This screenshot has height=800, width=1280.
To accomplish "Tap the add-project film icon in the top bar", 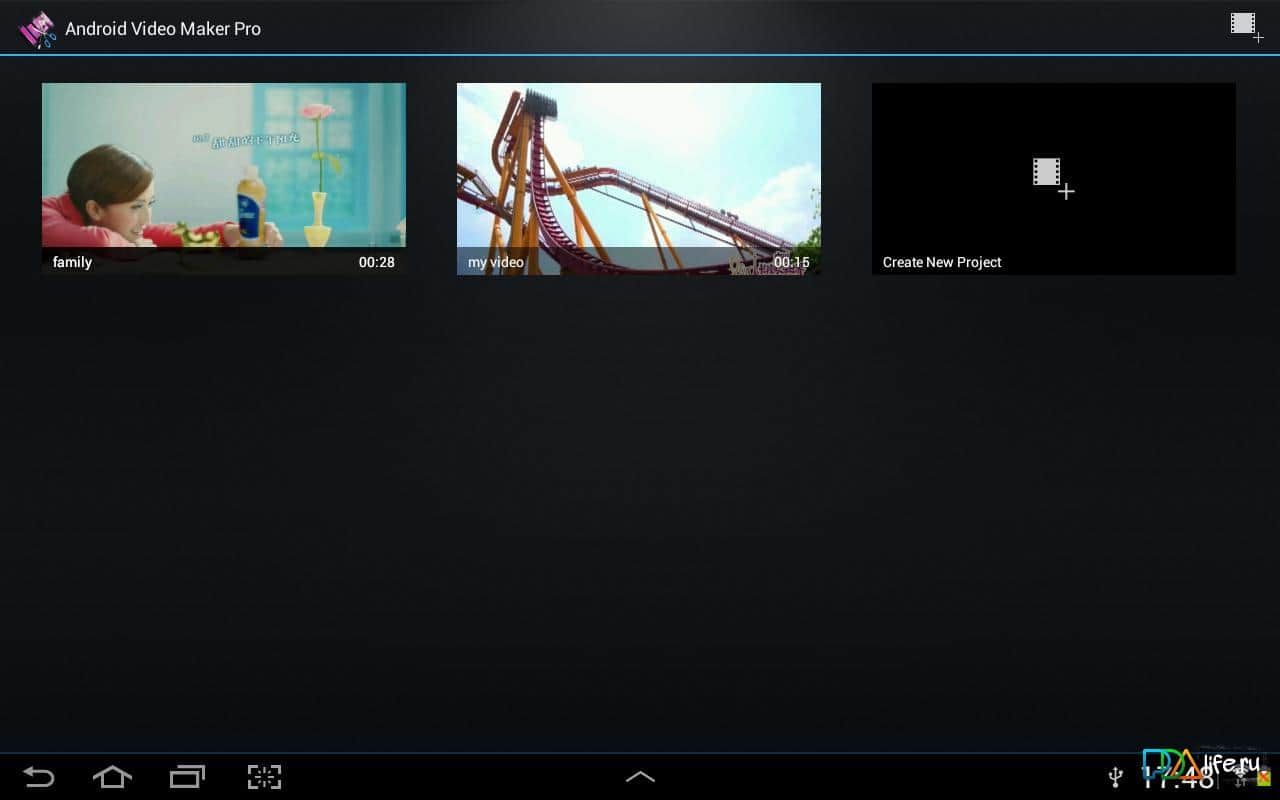I will [1246, 26].
